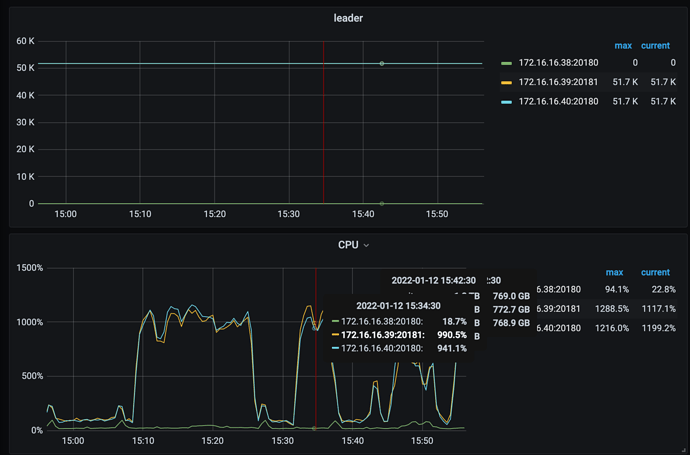
Task: Click the 15:10 label on CPU time axis
Action: 143,441
